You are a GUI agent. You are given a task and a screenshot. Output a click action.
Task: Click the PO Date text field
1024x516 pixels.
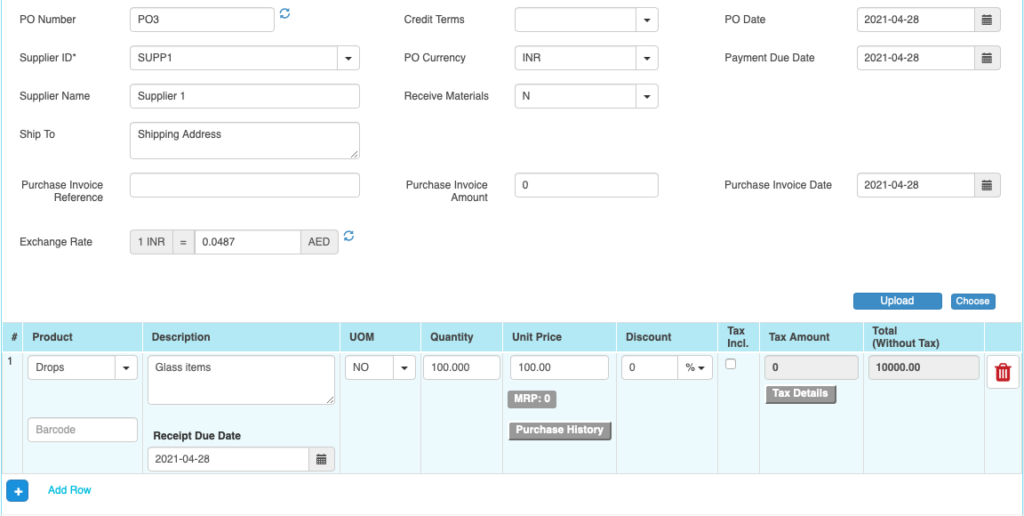(x=916, y=20)
